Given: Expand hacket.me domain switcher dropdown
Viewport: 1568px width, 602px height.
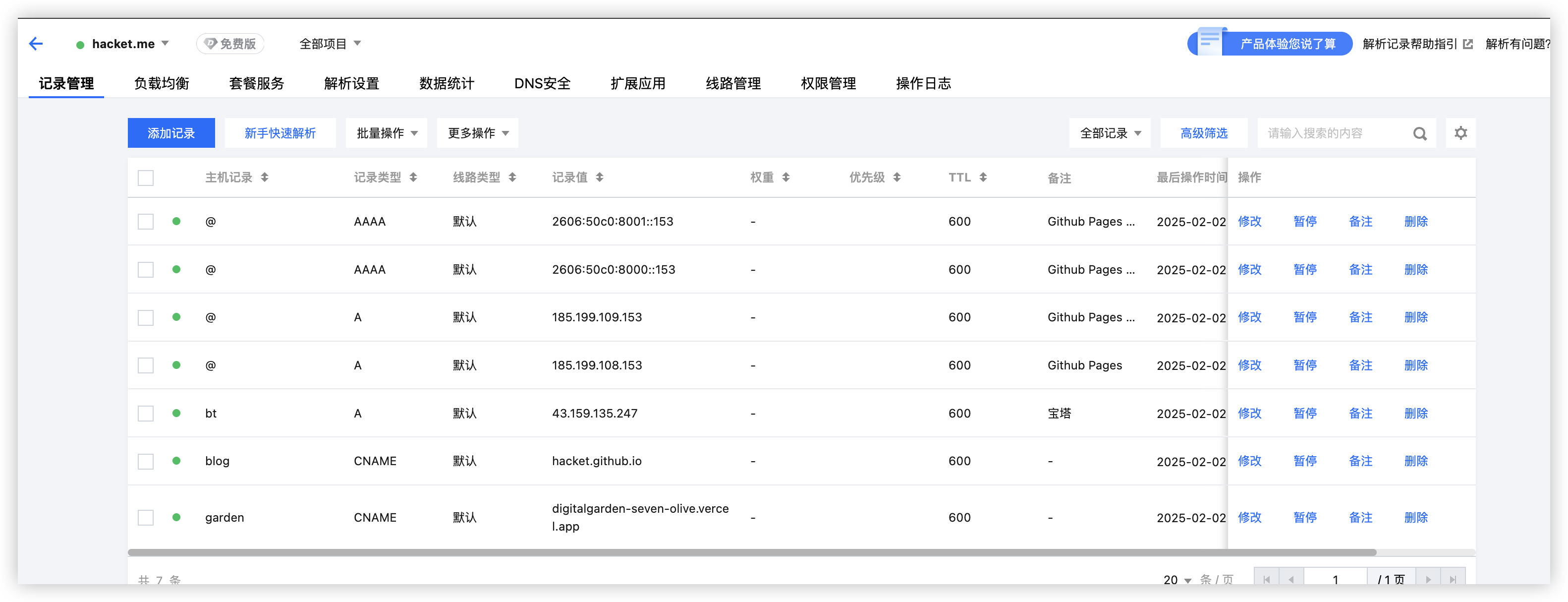Looking at the screenshot, I should pyautogui.click(x=165, y=43).
